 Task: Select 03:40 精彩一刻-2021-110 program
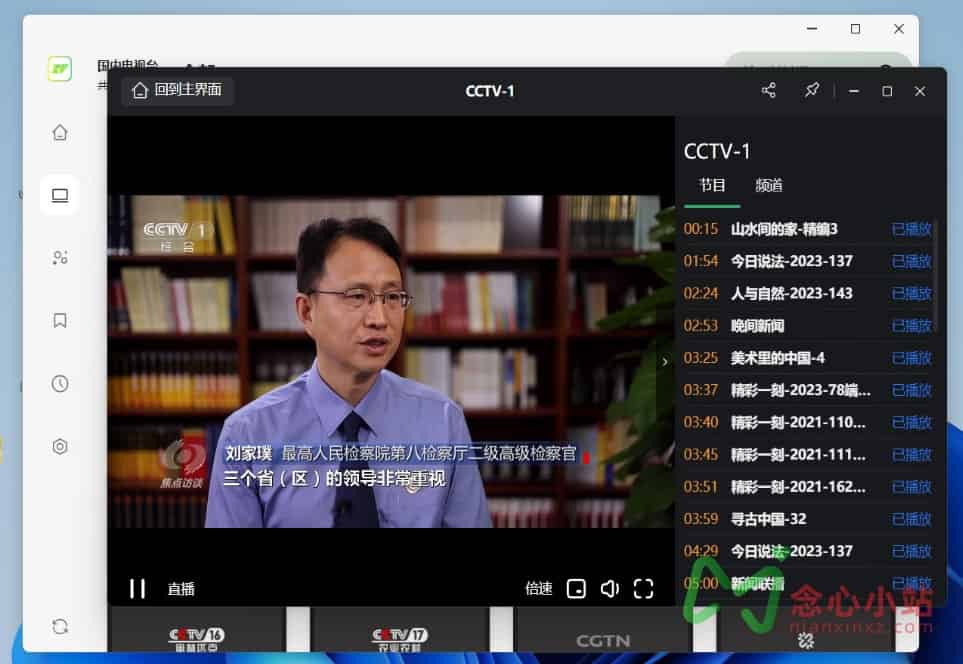tap(808, 422)
